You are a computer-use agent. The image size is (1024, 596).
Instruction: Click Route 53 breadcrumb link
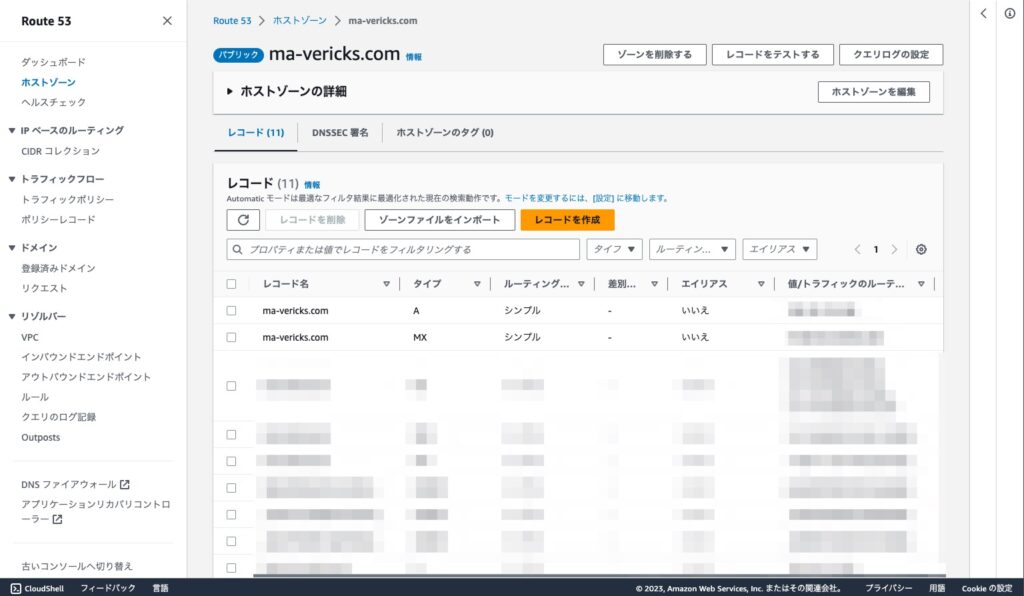tap(232, 21)
